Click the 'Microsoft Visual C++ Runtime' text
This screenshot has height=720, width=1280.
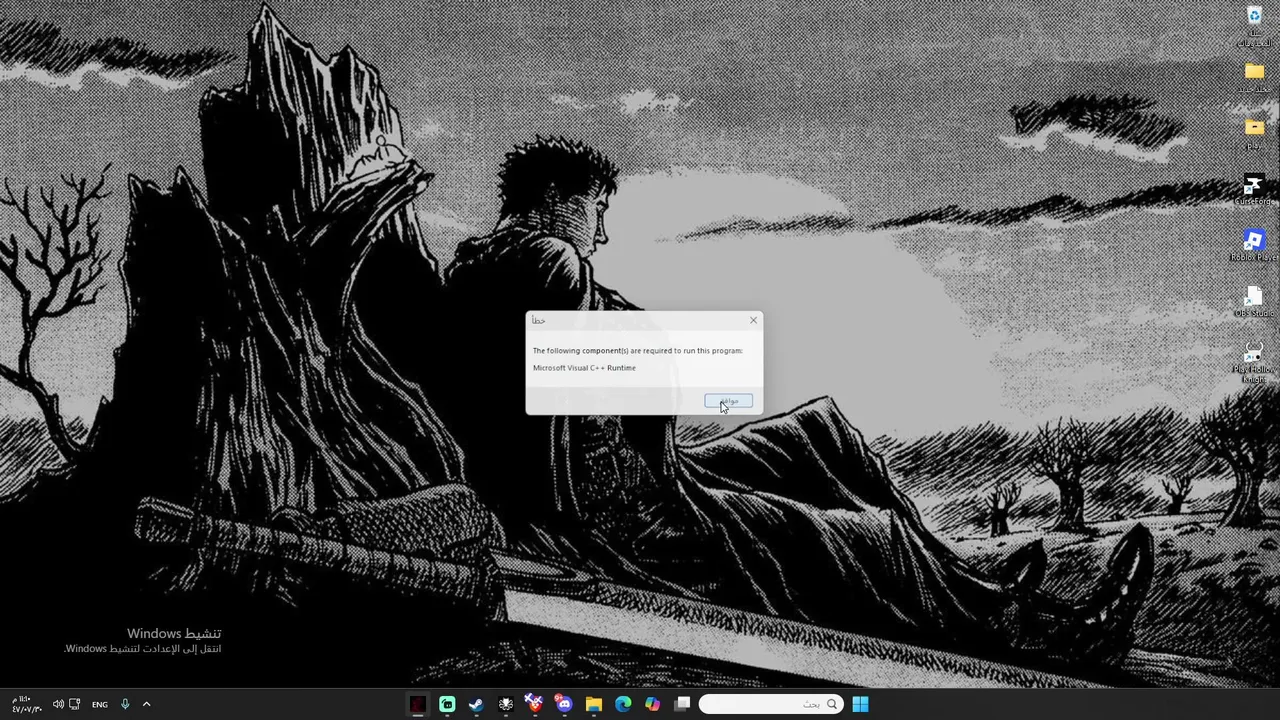(x=584, y=368)
